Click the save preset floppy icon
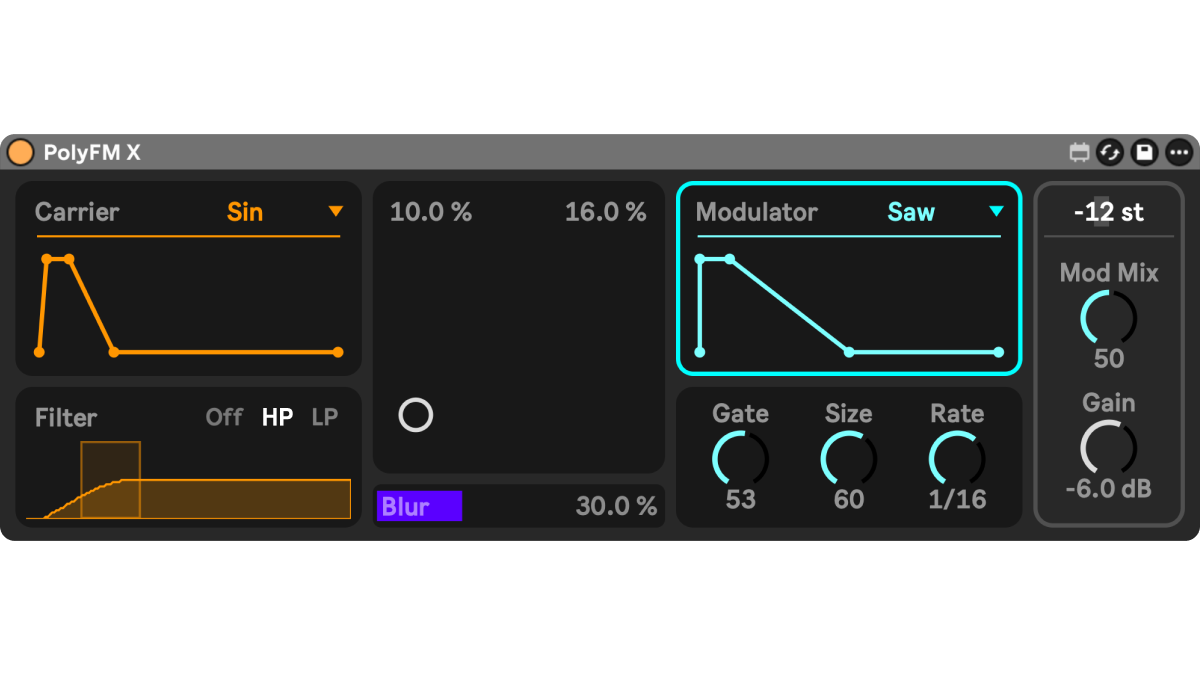Screen dimensions: 1200x675 pos(1144,153)
